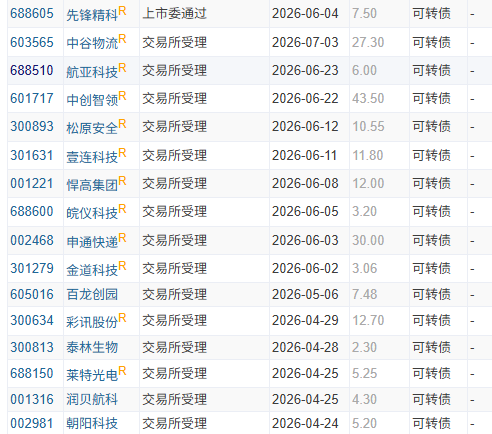Image resolution: width=492 pixels, height=434 pixels.
Task: Open 皖仪科技 stock name link
Action: [92, 213]
